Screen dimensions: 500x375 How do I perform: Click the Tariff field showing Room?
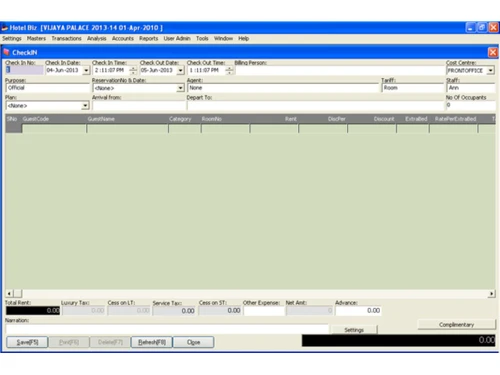pos(413,88)
